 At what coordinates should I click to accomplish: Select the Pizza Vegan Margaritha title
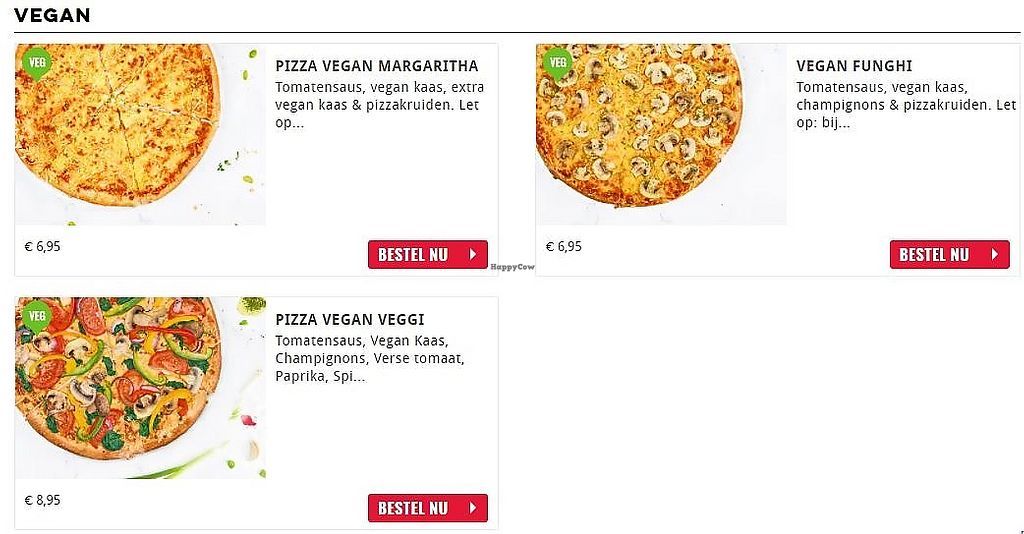(x=376, y=67)
